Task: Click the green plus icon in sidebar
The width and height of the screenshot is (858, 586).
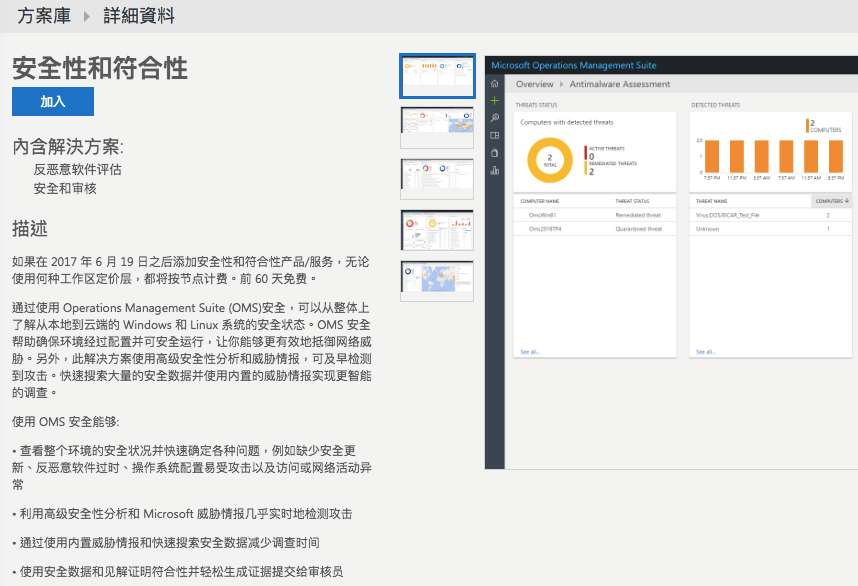Action: pyautogui.click(x=495, y=101)
